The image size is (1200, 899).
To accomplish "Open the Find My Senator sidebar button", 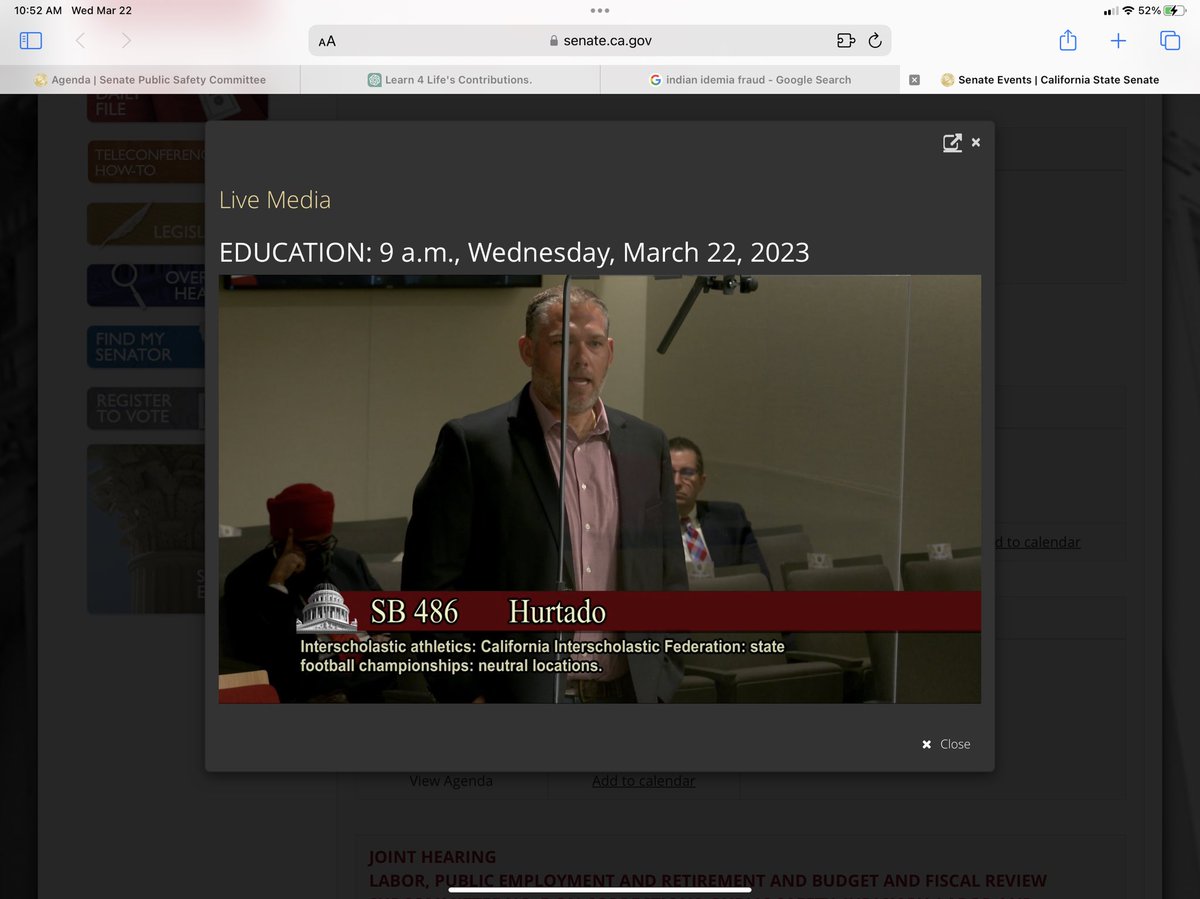I will 146,347.
